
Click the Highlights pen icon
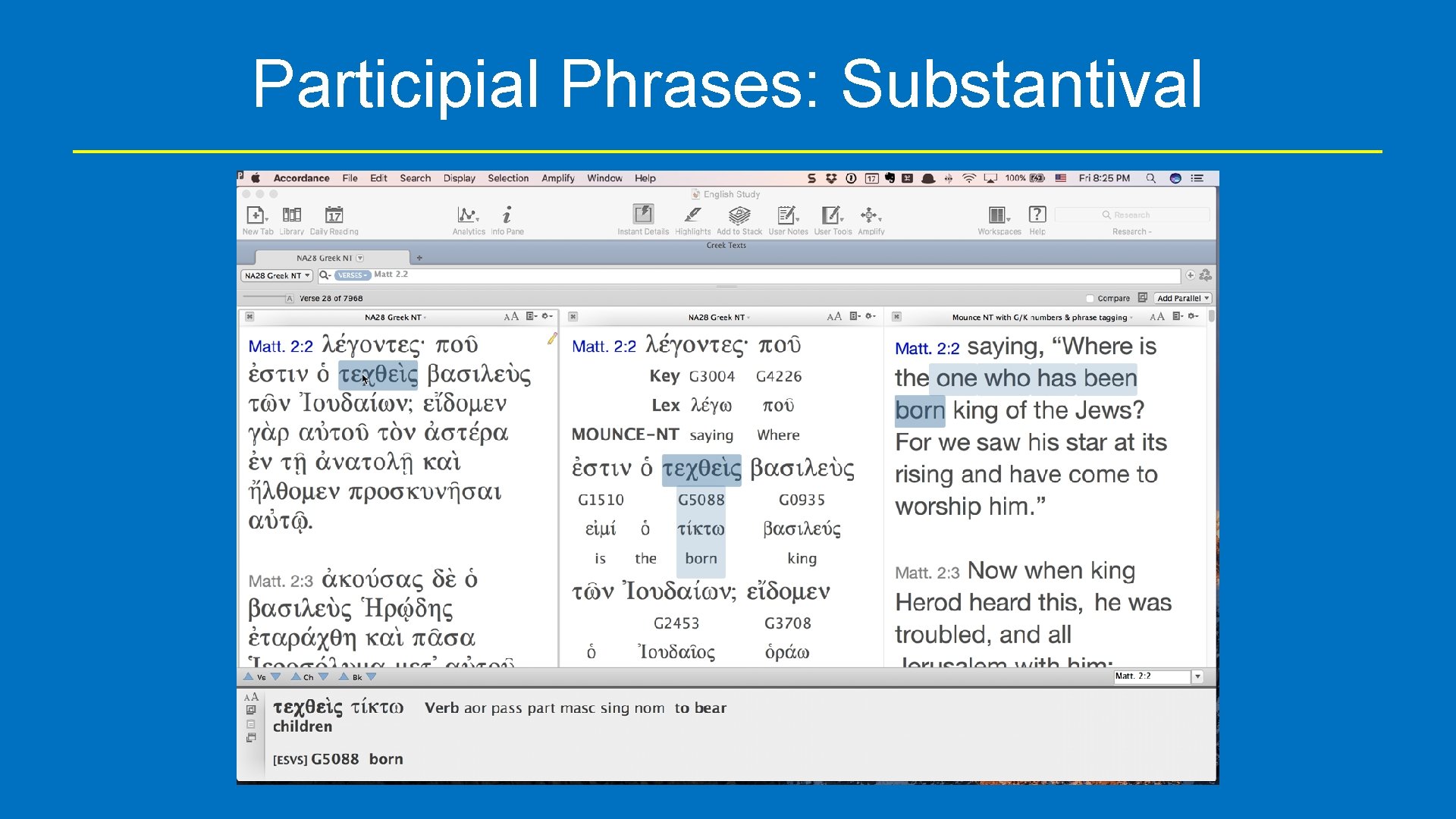click(692, 215)
